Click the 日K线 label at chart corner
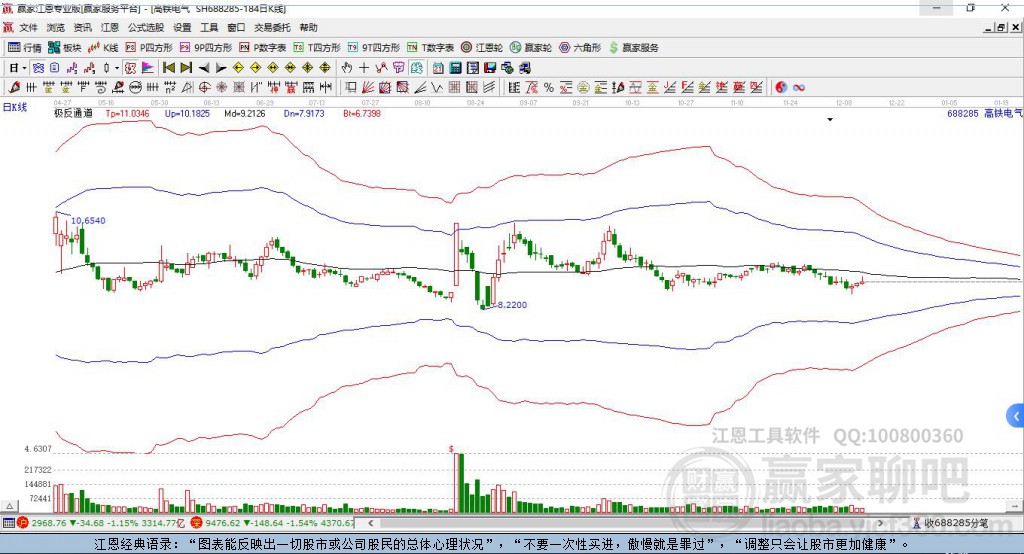Image resolution: width=1024 pixels, height=554 pixels. click(15, 107)
